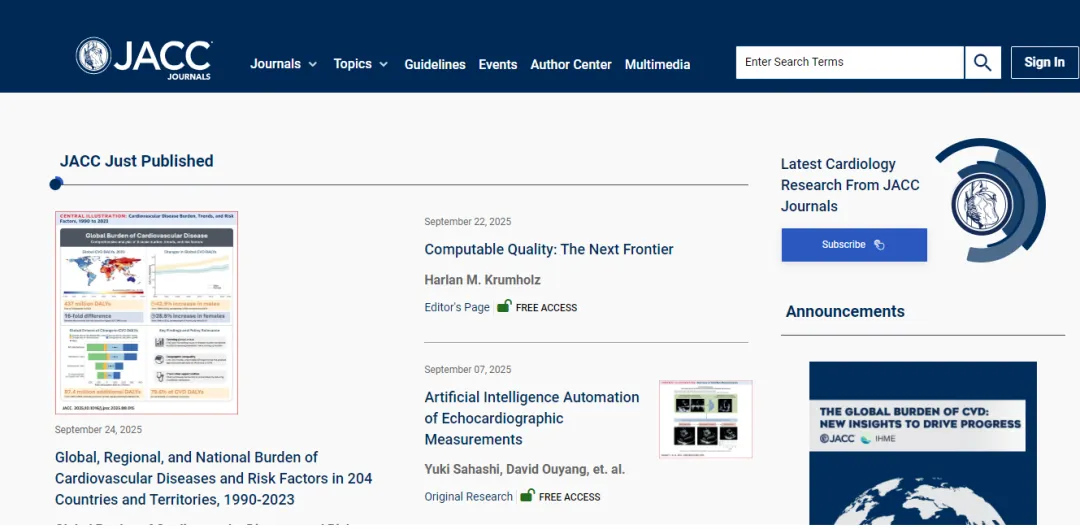Click the Original Research label
Image resolution: width=1080 pixels, height=529 pixels.
click(x=468, y=497)
